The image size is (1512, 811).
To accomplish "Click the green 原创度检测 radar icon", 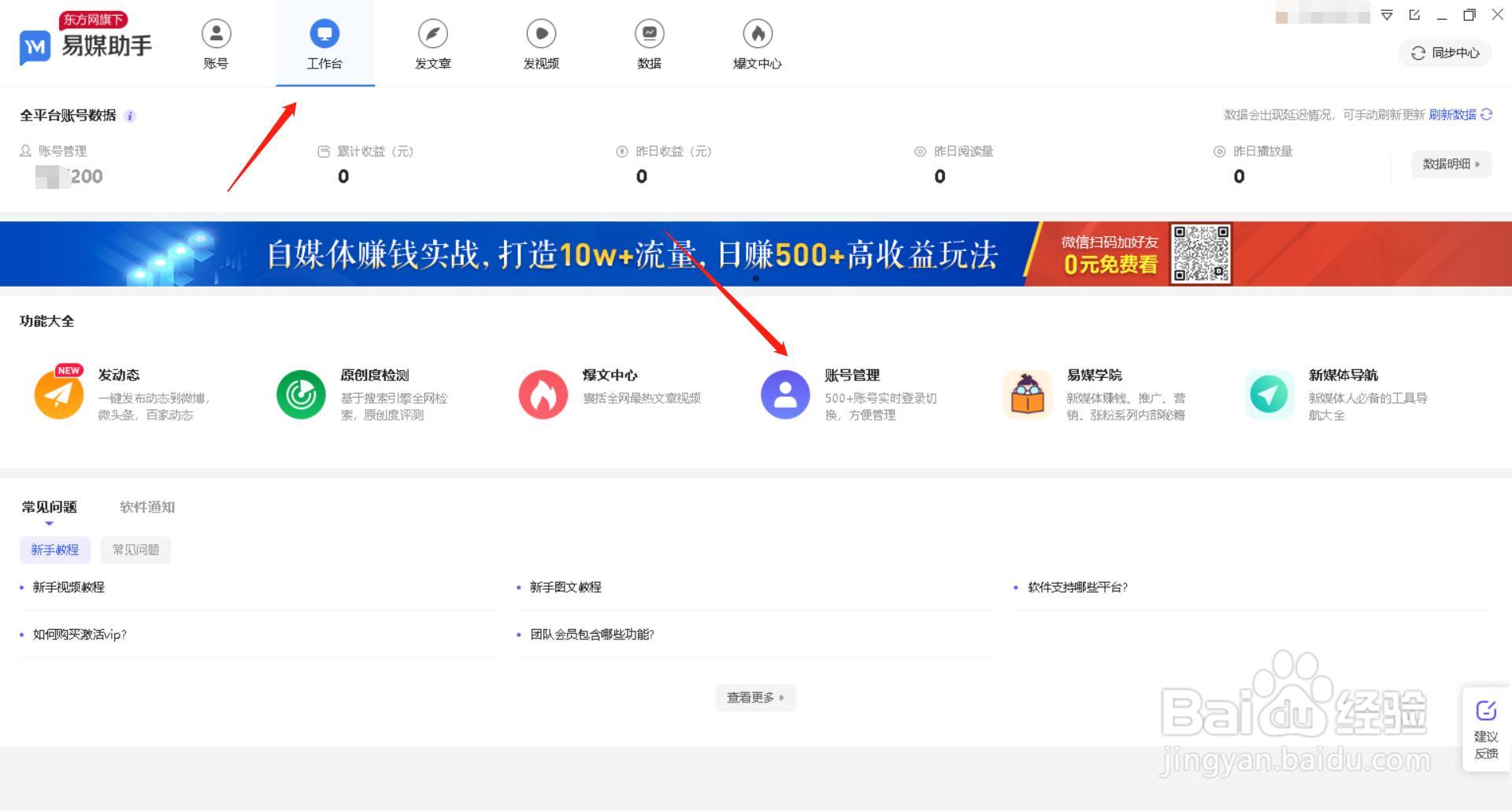I will (301, 394).
